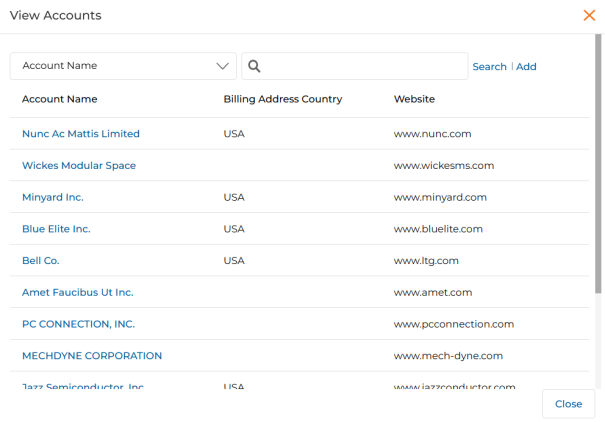Image resolution: width=605 pixels, height=422 pixels.
Task: Click www.nunc.com website cell
Action: pyautogui.click(x=432, y=134)
